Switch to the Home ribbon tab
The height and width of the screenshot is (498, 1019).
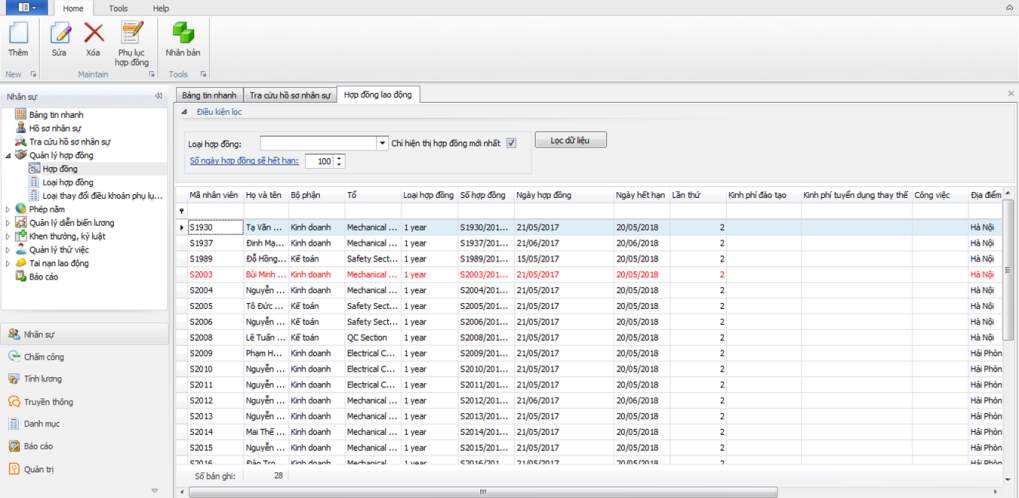[x=73, y=8]
